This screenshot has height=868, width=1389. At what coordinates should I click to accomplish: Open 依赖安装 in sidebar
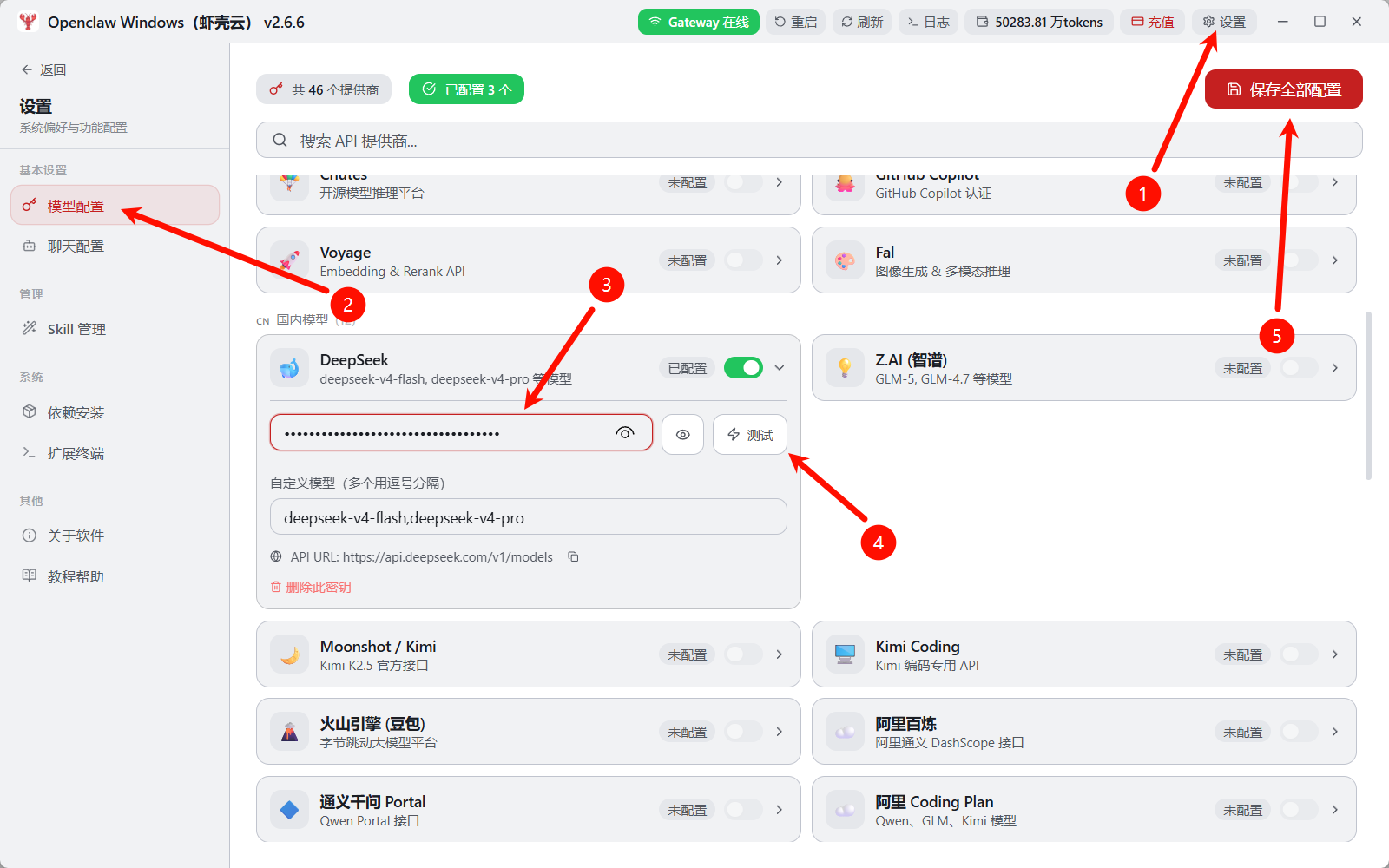[x=115, y=412]
